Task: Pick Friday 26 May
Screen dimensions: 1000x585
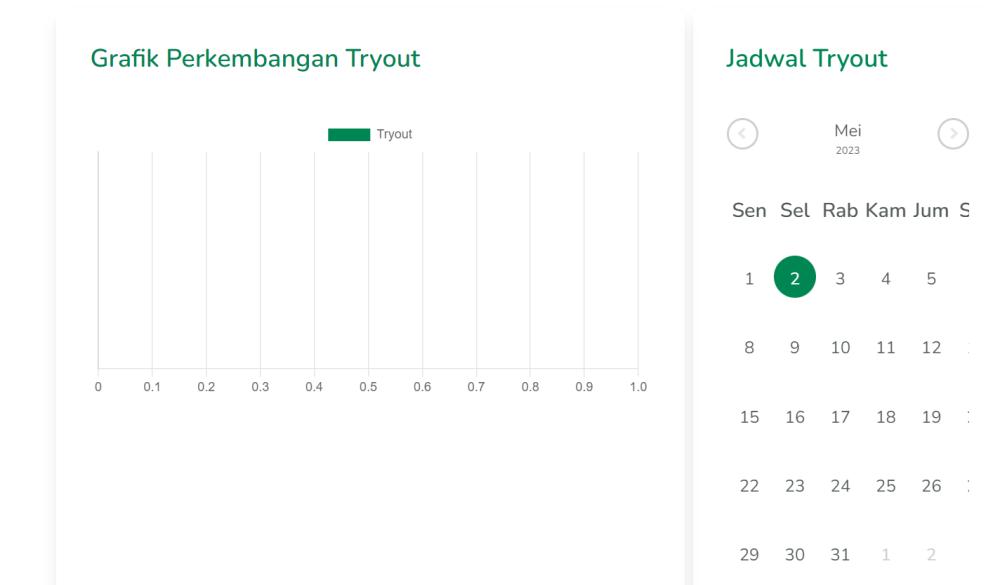Action: click(931, 486)
